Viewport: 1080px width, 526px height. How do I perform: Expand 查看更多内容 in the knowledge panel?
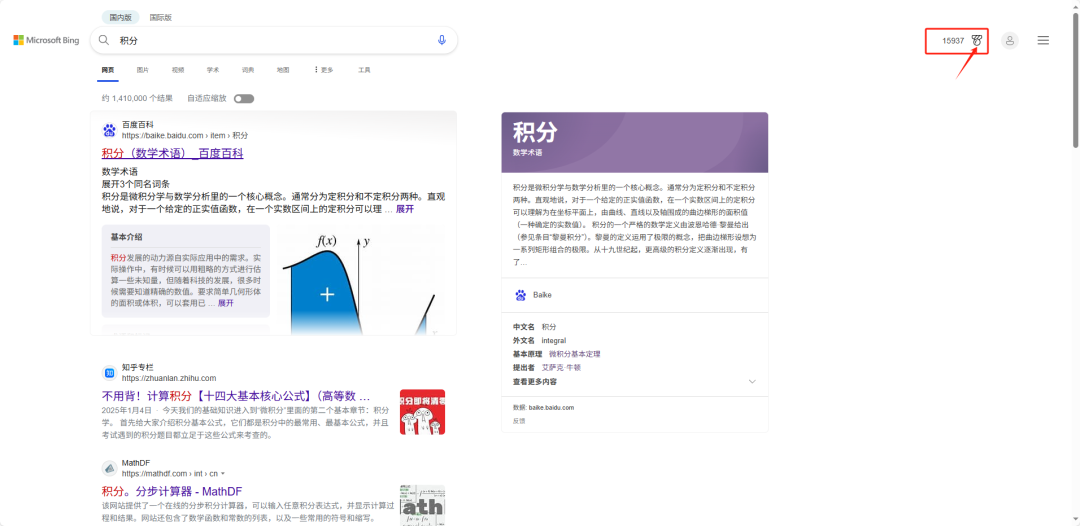752,381
